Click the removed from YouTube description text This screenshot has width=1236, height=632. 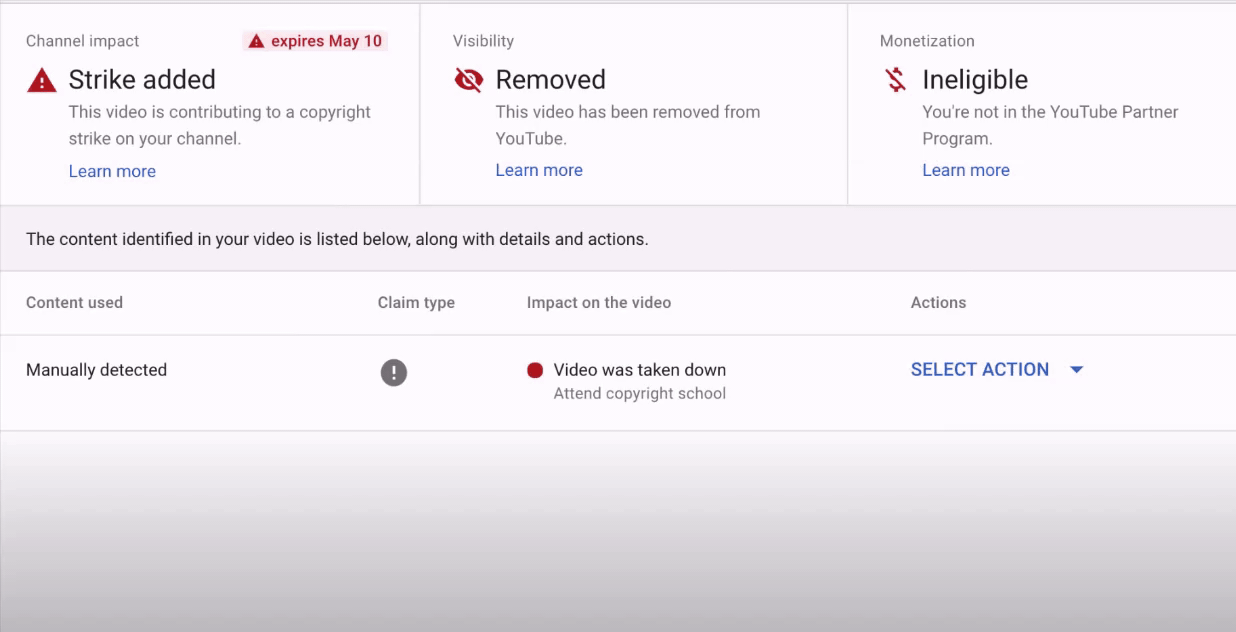click(628, 125)
